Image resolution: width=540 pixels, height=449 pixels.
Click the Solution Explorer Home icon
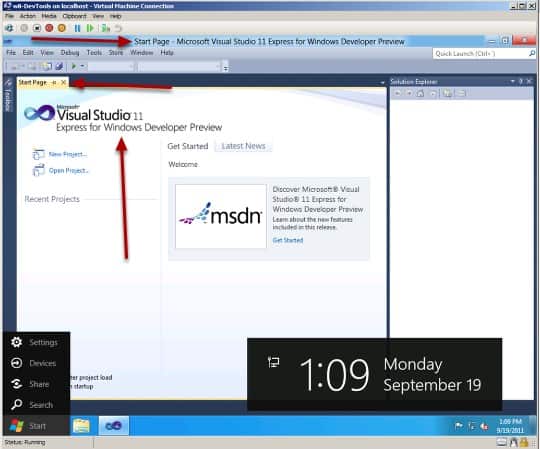420,93
